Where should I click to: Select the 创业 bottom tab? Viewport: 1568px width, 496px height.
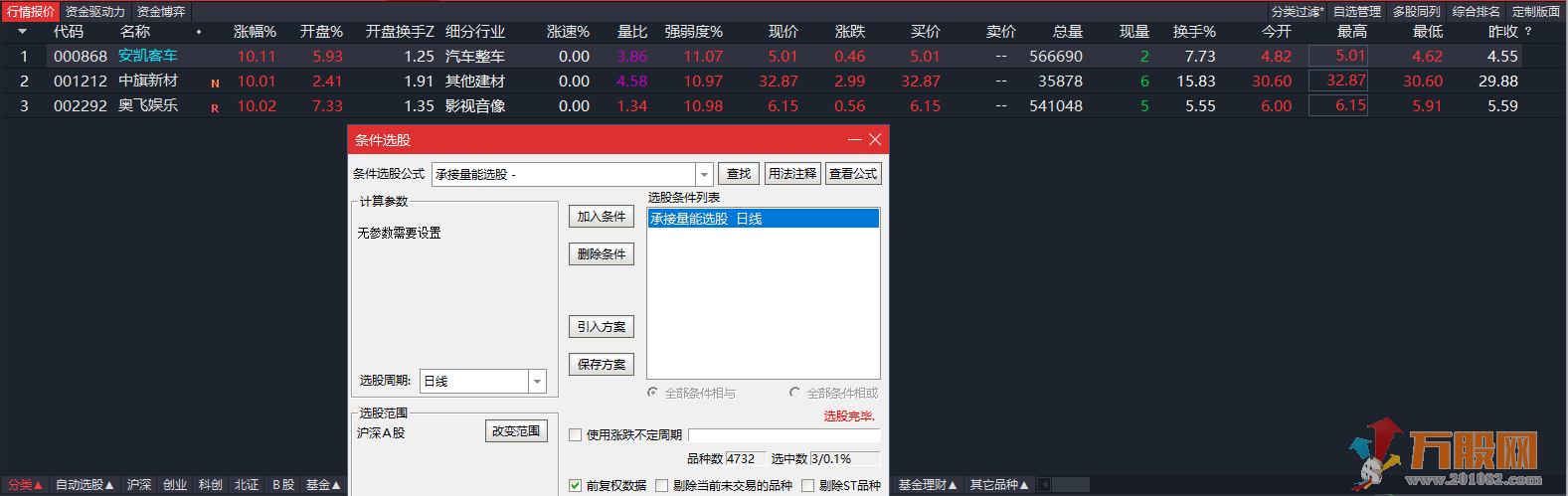coord(175,485)
